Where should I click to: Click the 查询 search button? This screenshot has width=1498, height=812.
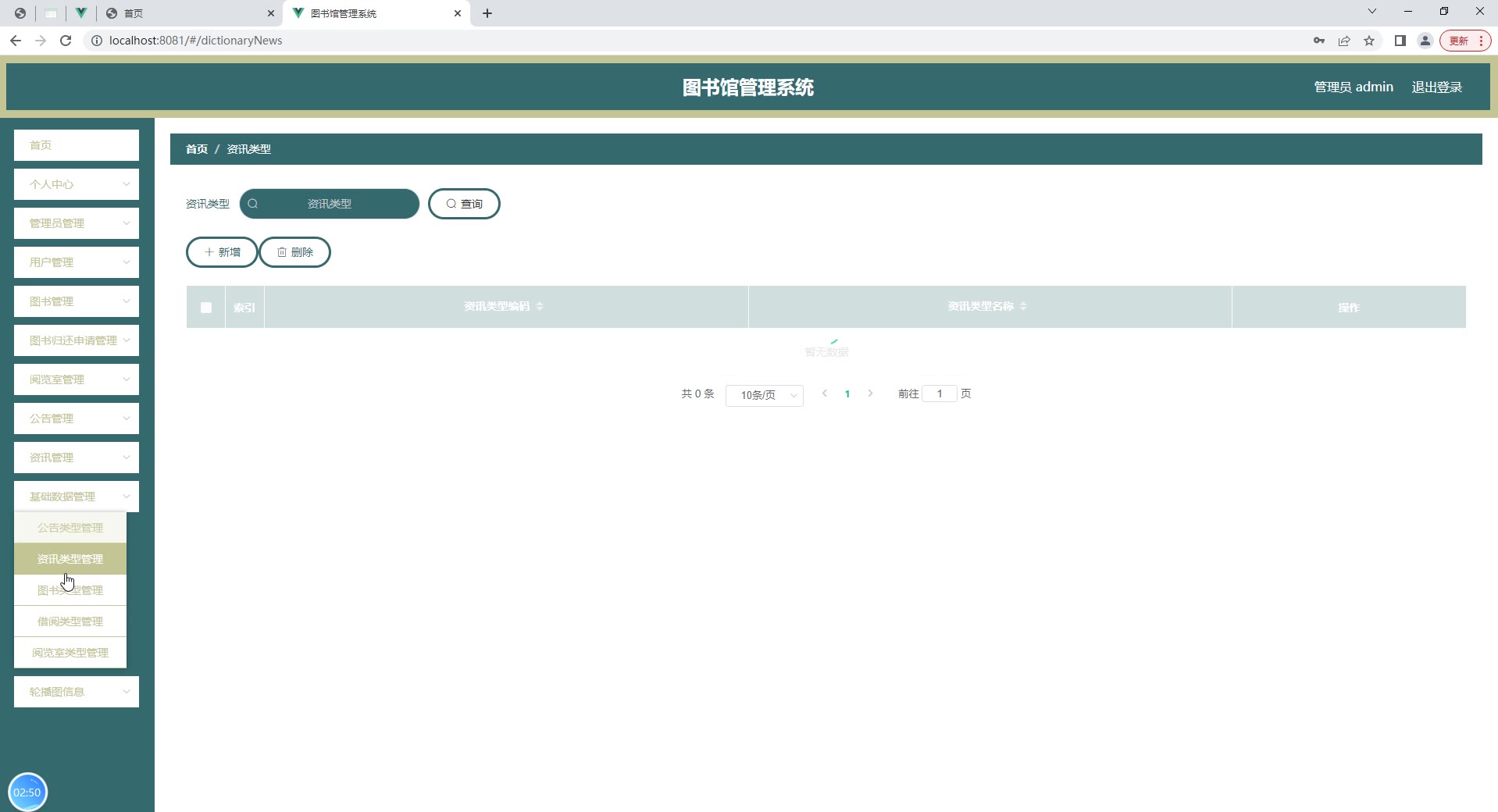click(x=464, y=204)
